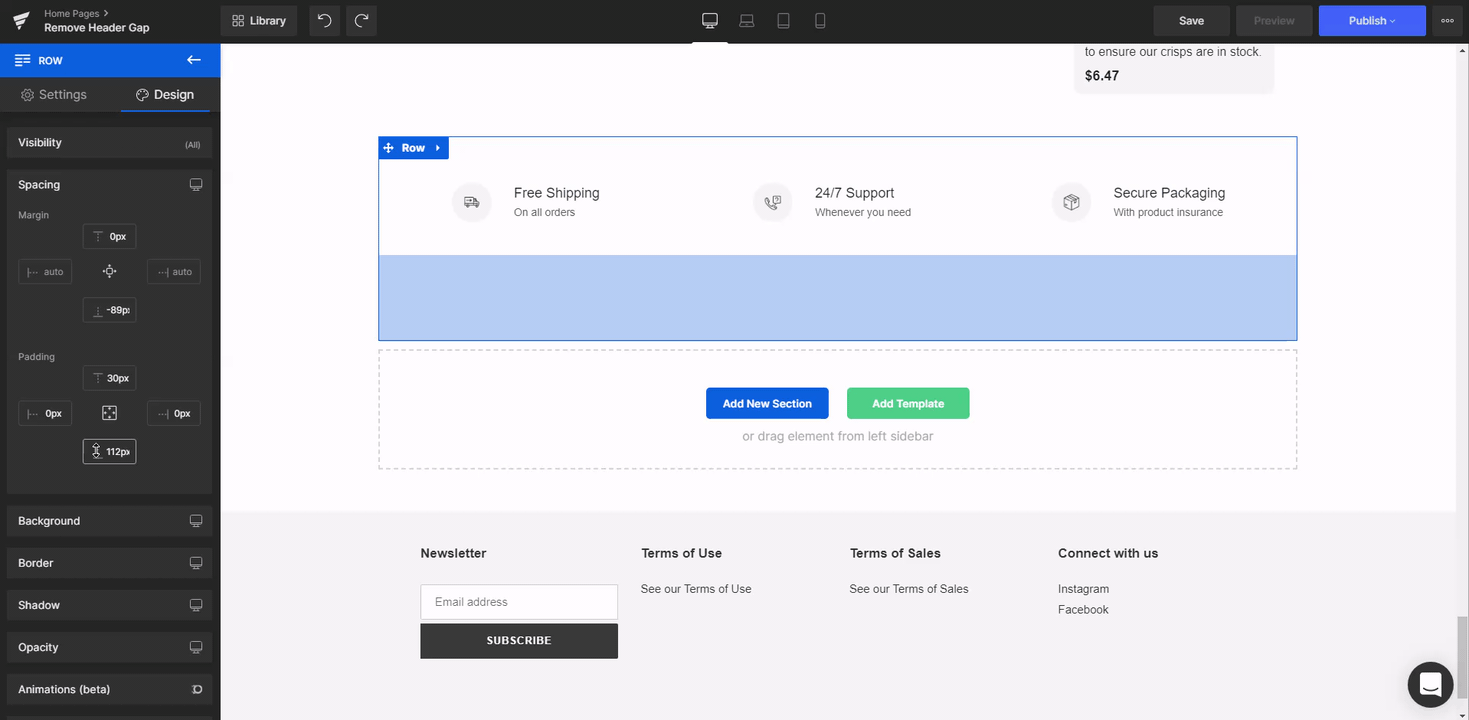Edit the left margin auto field
1469x720 pixels.
45,272
